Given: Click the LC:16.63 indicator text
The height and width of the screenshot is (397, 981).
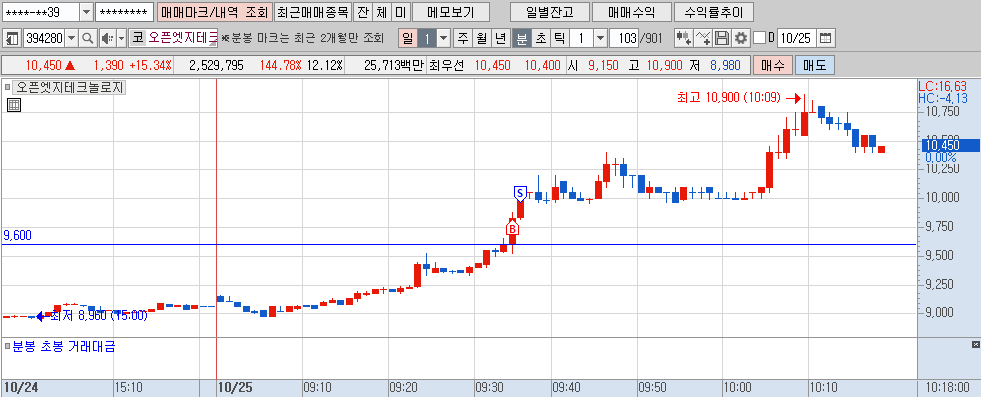Looking at the screenshot, I should [x=942, y=86].
